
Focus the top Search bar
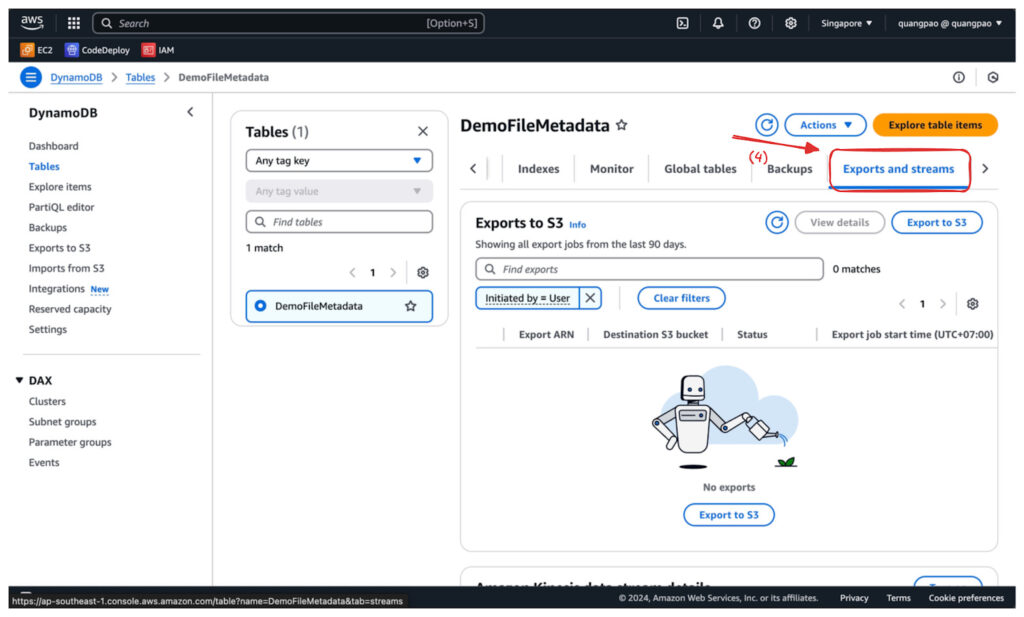(x=288, y=23)
